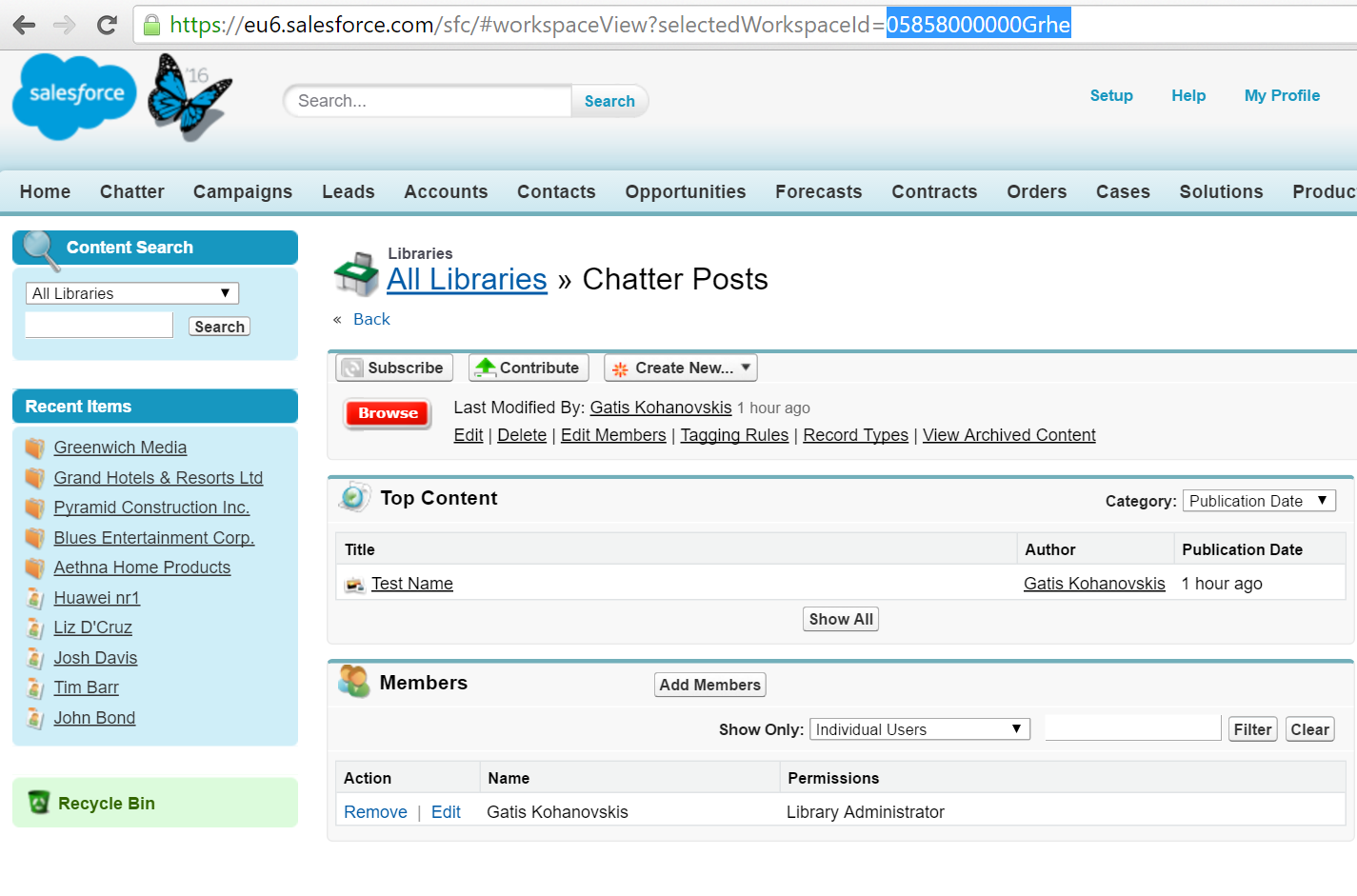Switch to the Chatter tab
Image resolution: width=1357 pixels, height=896 pixels.
(x=132, y=191)
